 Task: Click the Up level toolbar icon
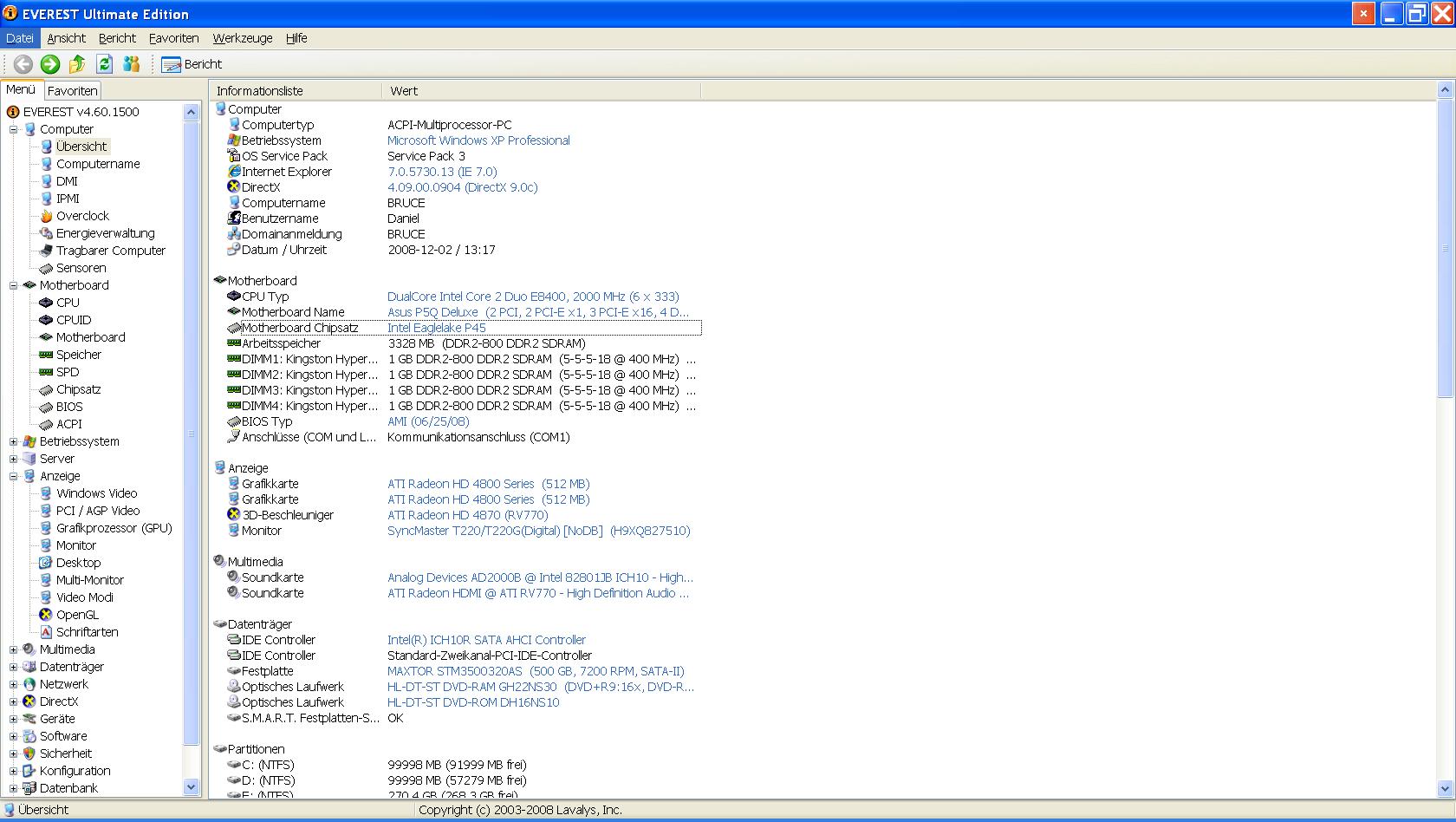[77, 64]
